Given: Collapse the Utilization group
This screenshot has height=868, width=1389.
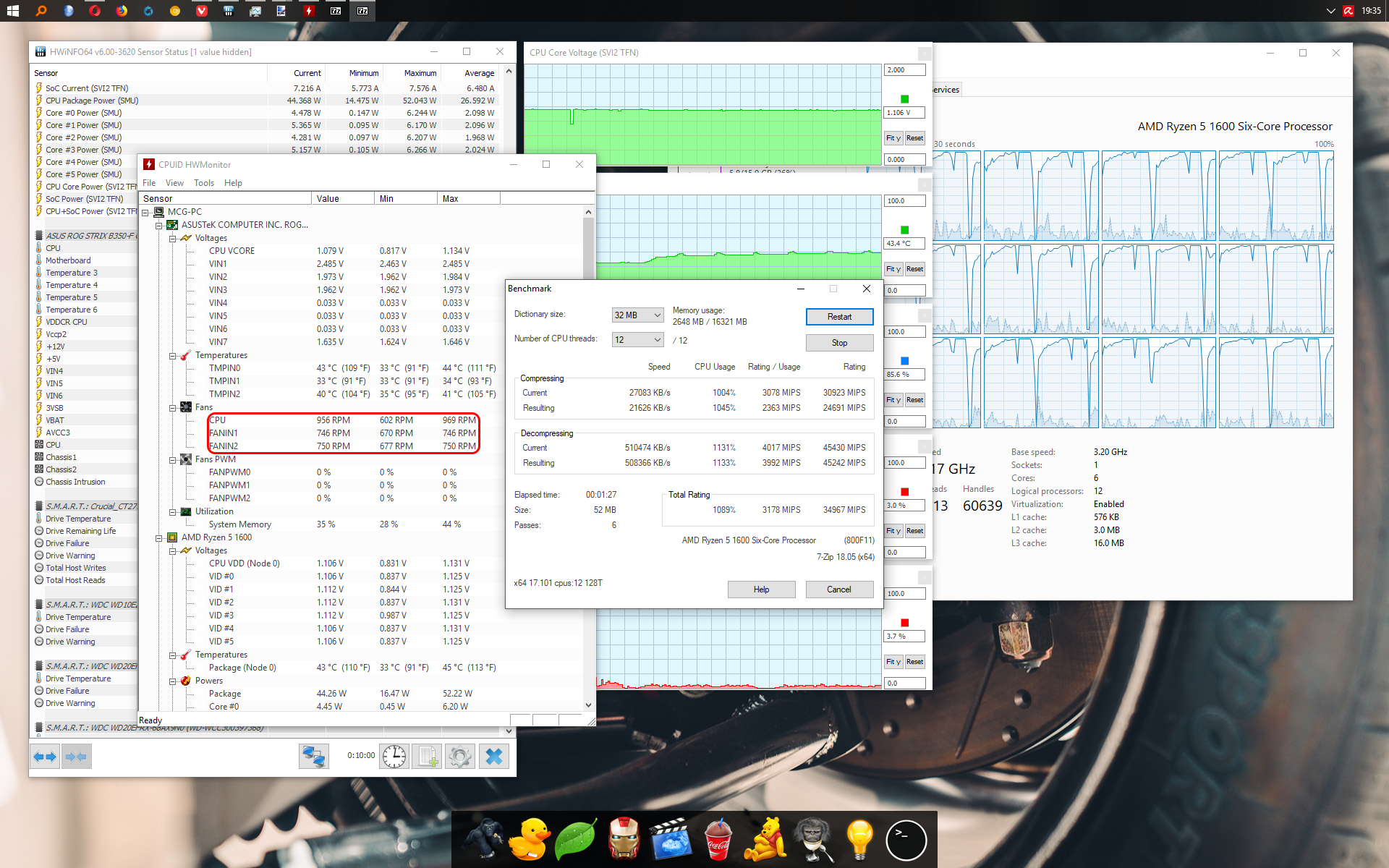Looking at the screenshot, I should pos(172,511).
